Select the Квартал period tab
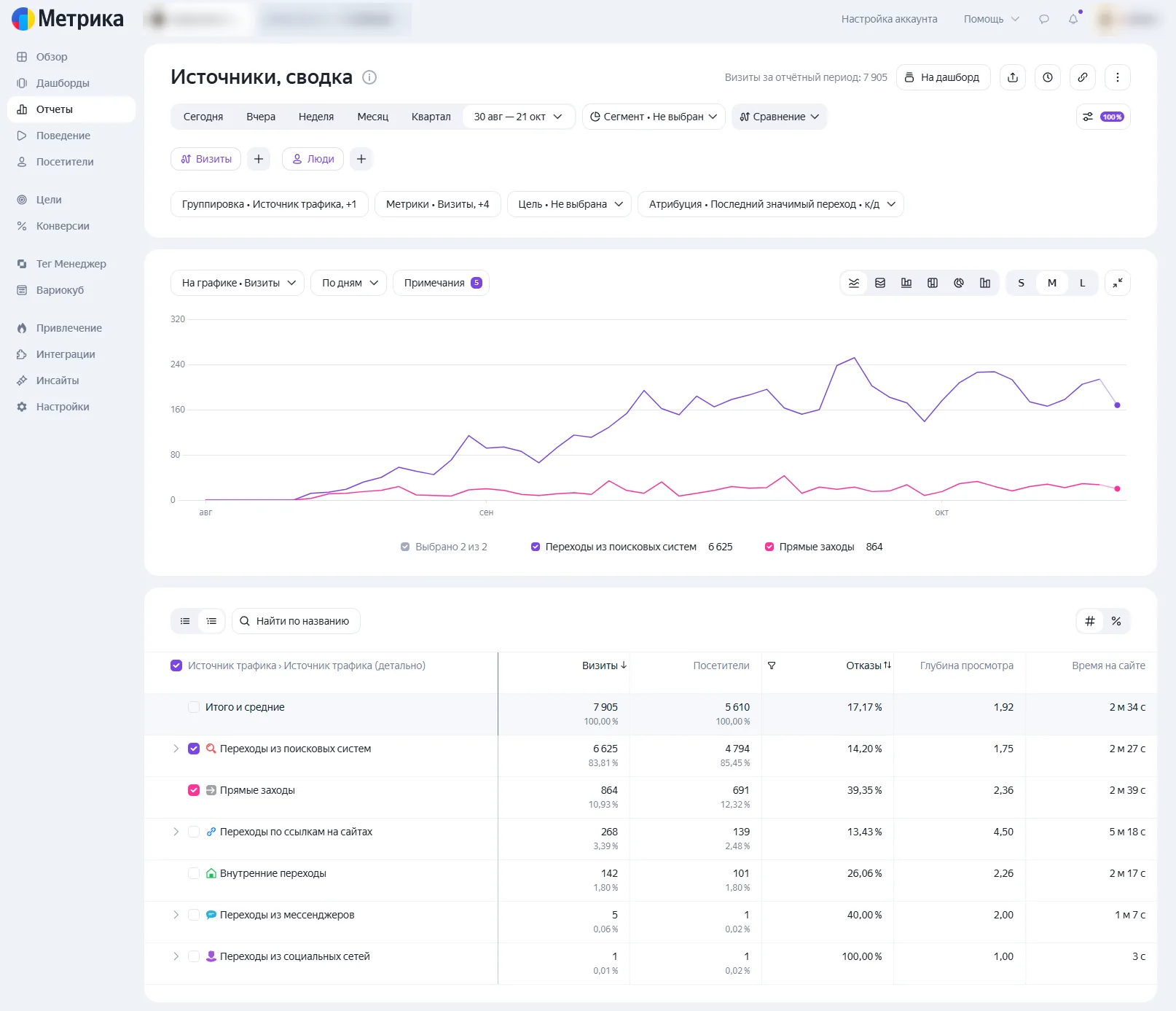1176x1011 pixels. (x=431, y=117)
